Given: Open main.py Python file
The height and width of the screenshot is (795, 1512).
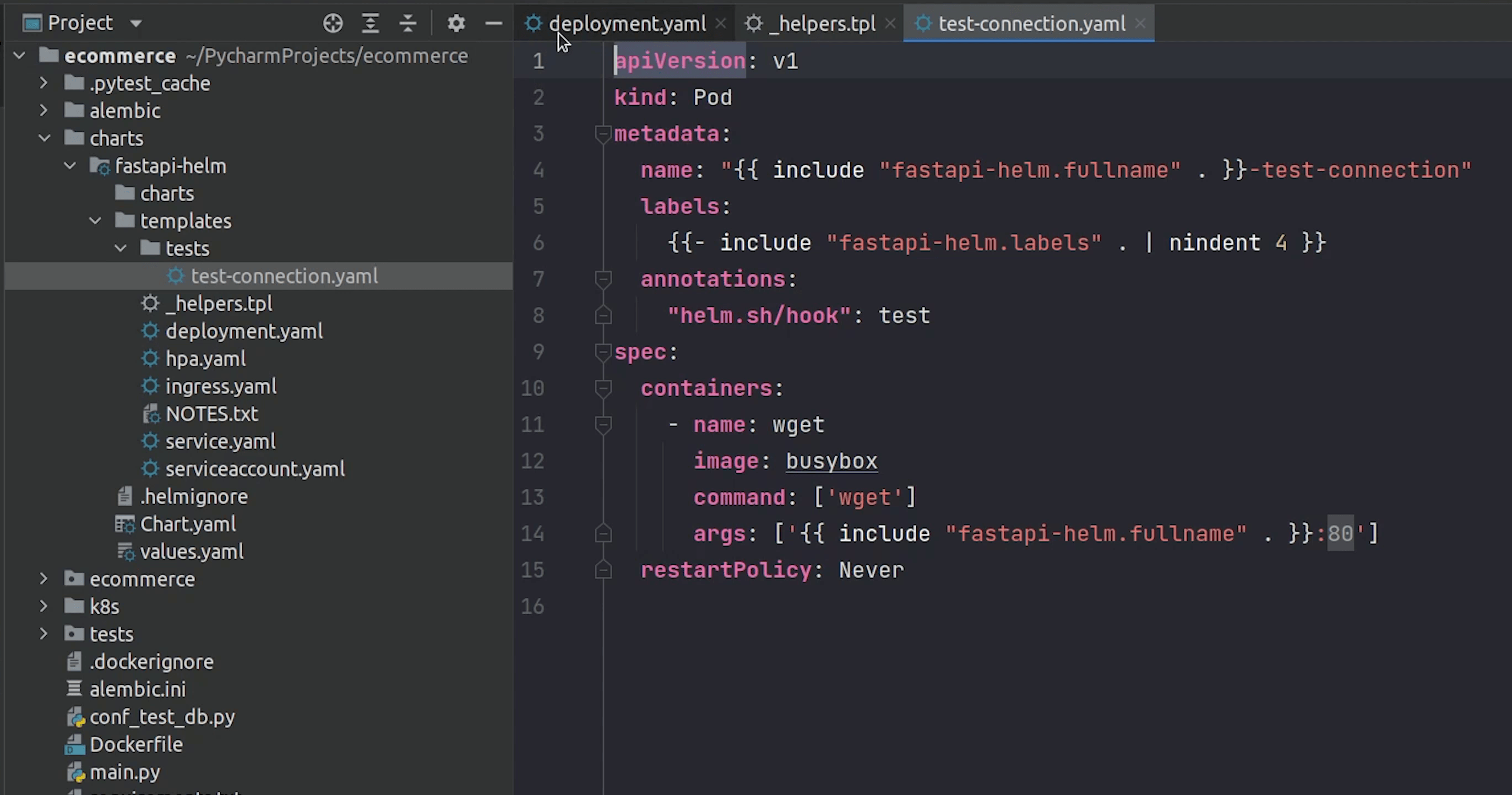Looking at the screenshot, I should coord(124,772).
